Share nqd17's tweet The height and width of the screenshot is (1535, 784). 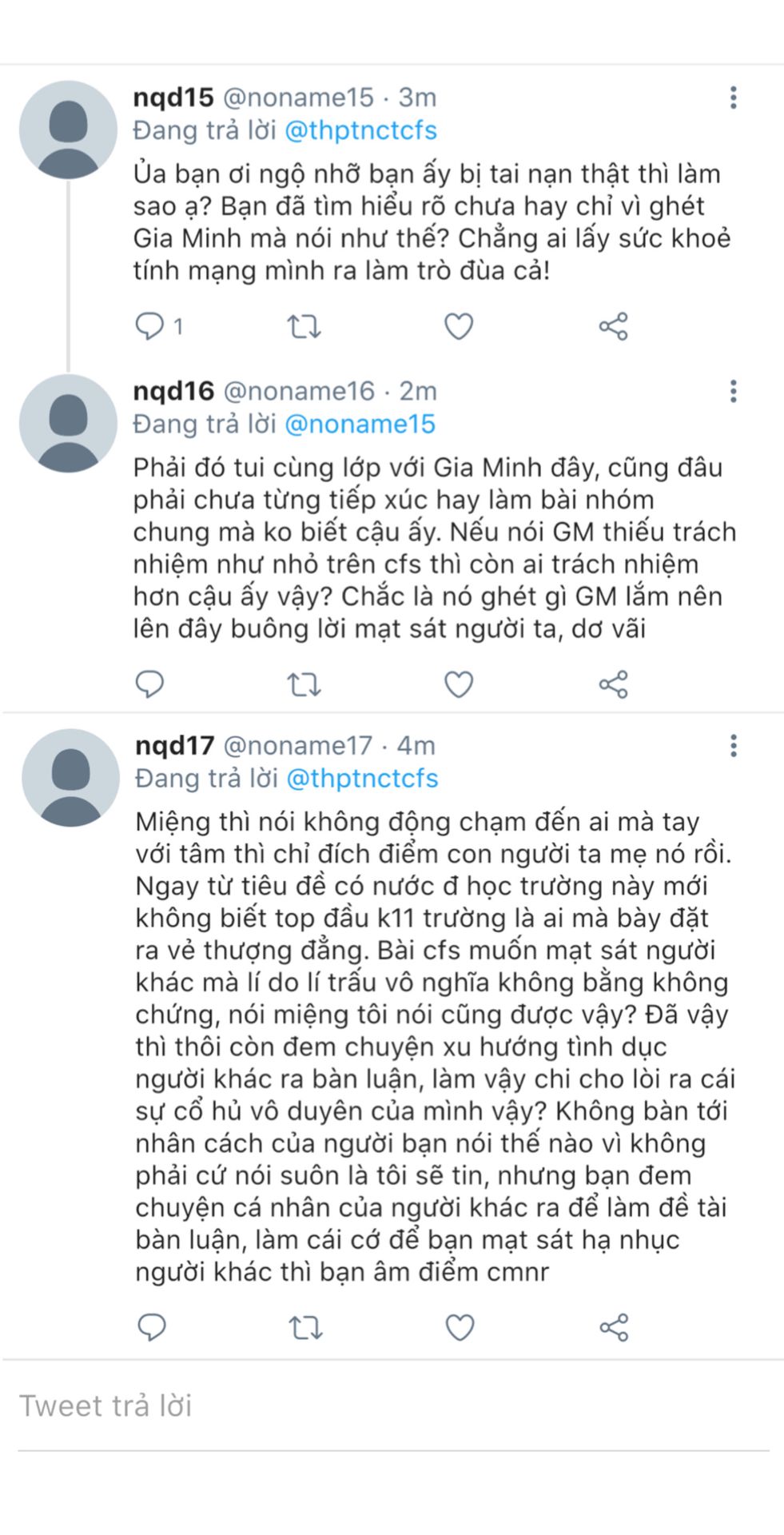click(614, 1327)
